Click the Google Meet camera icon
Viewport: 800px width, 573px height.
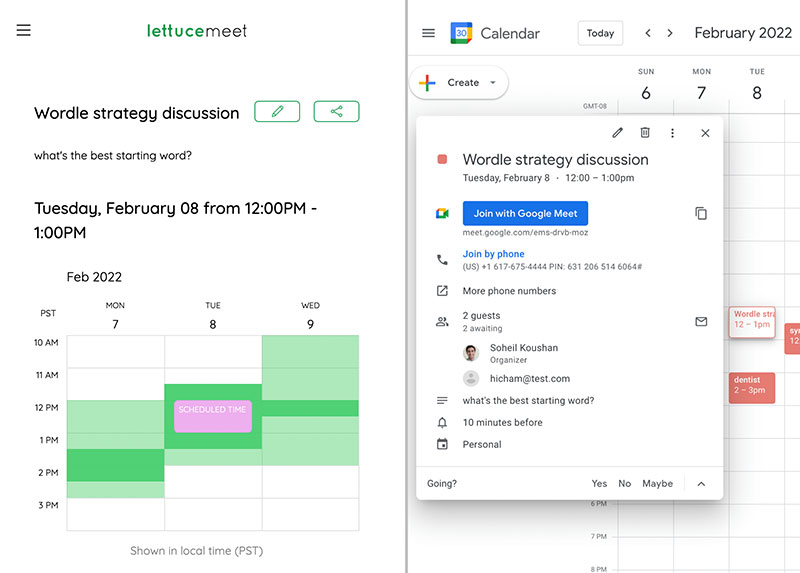pos(442,213)
